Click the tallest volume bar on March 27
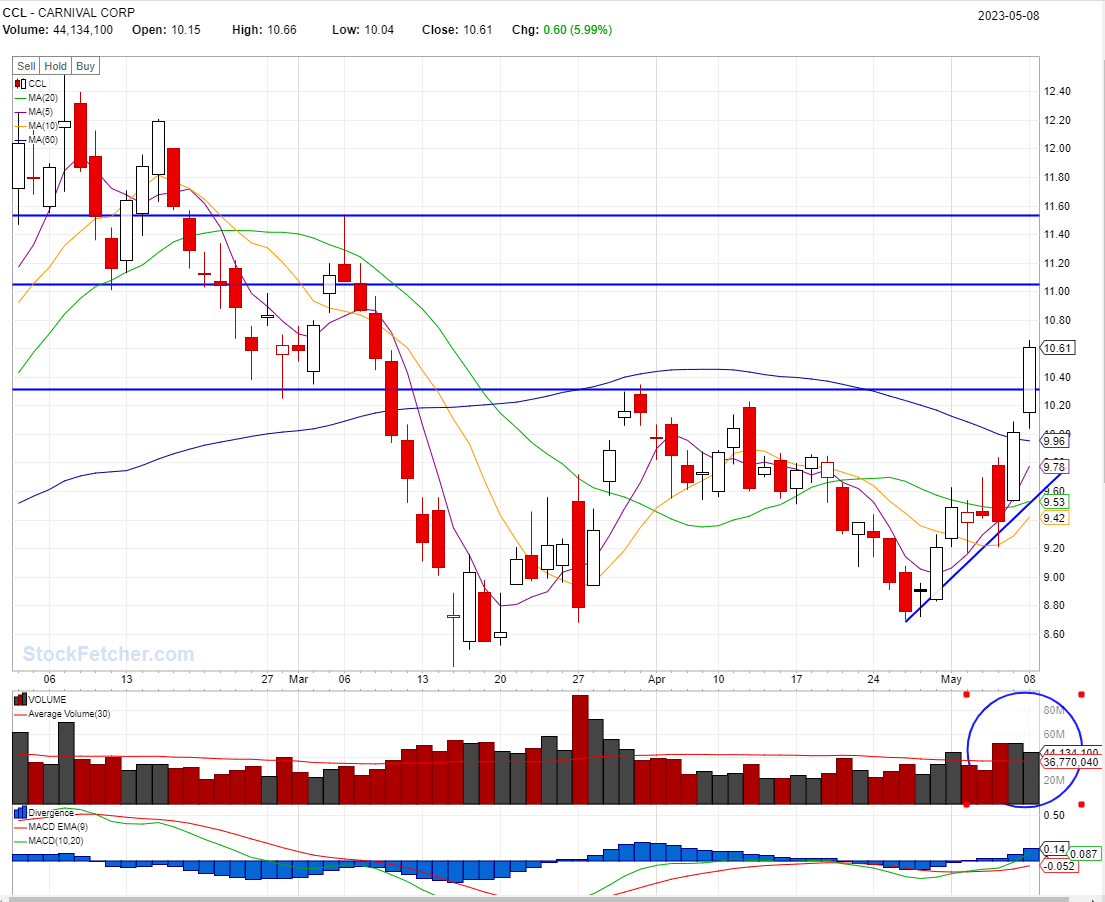The image size is (1105, 902). [x=580, y=750]
